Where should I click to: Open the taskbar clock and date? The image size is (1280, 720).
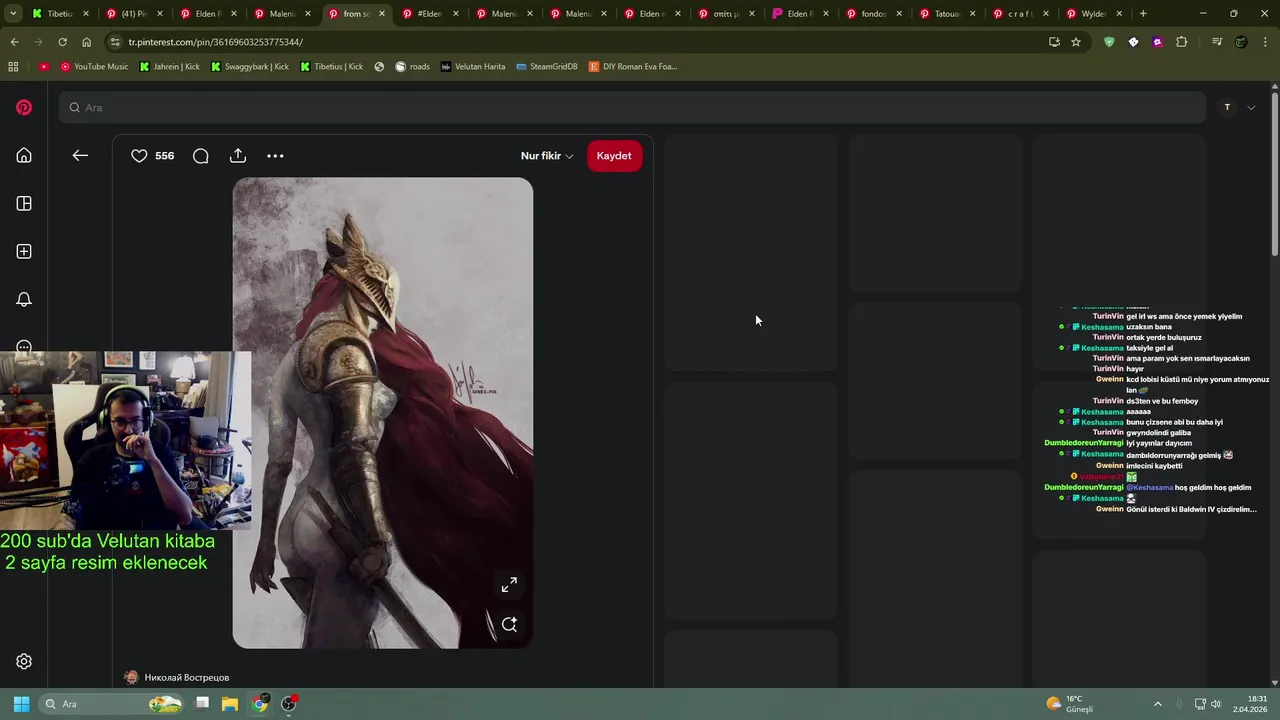[1252, 704]
